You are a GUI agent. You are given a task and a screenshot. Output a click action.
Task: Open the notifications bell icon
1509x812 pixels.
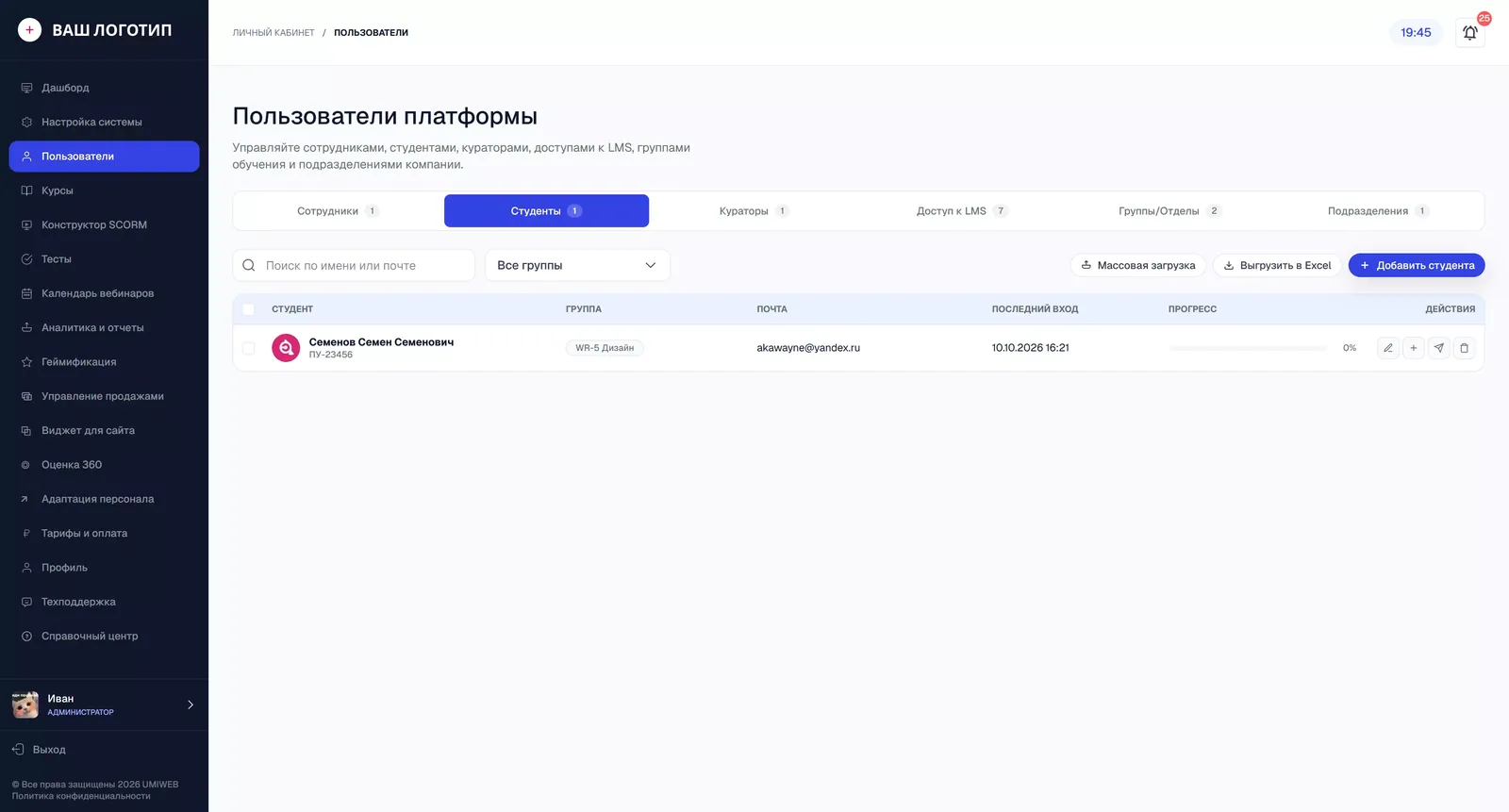coord(1469,33)
